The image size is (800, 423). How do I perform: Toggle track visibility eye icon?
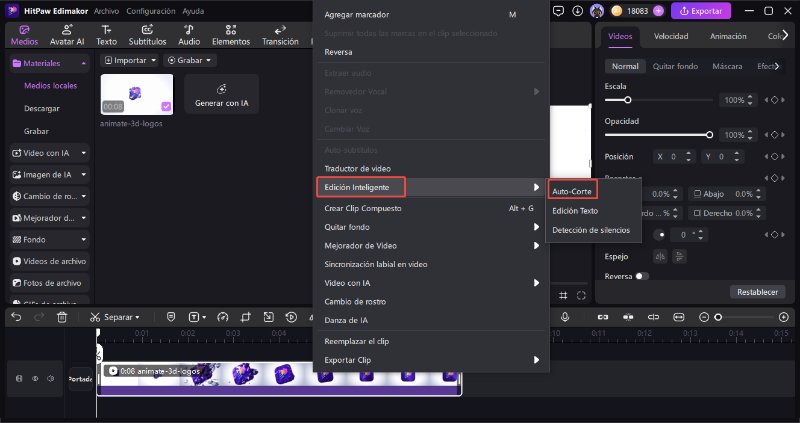click(x=35, y=379)
